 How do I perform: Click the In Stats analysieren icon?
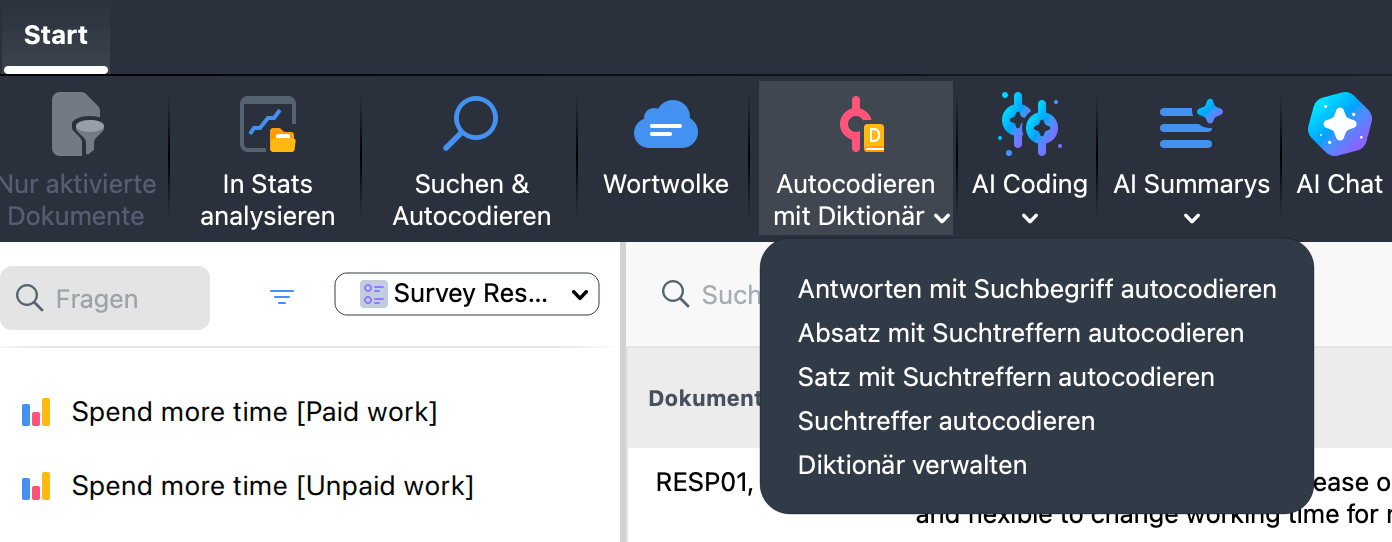coord(268,124)
